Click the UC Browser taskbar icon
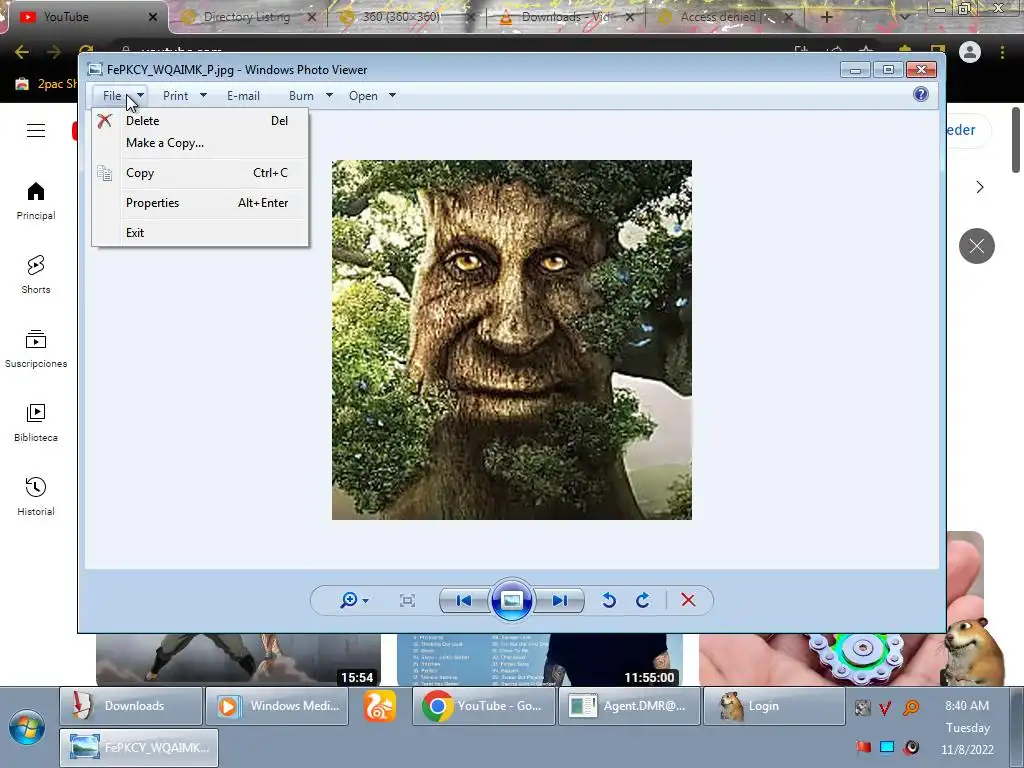The height and width of the screenshot is (768, 1024). (x=380, y=706)
